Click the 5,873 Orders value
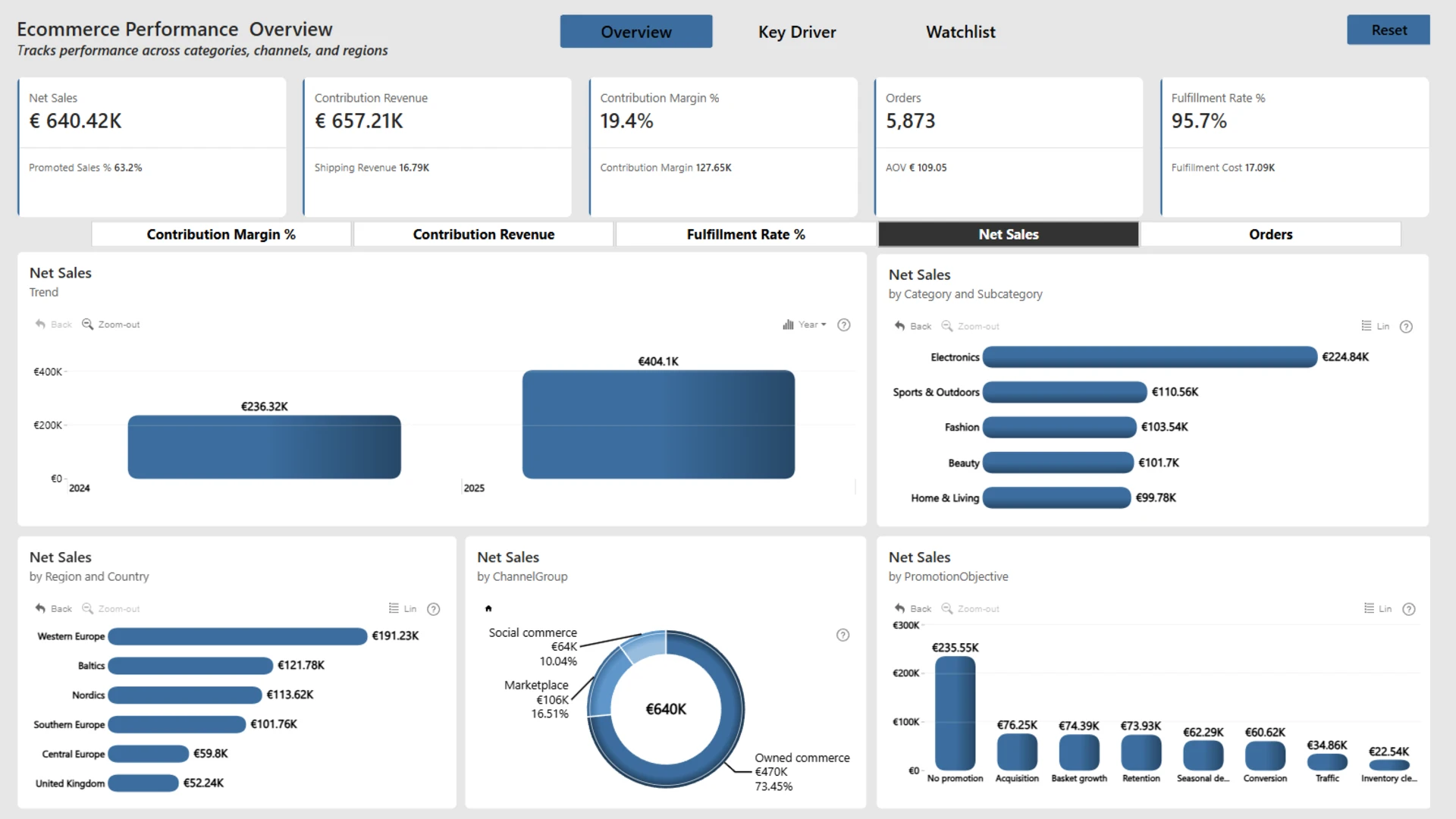This screenshot has width=1456, height=819. pyautogui.click(x=911, y=121)
